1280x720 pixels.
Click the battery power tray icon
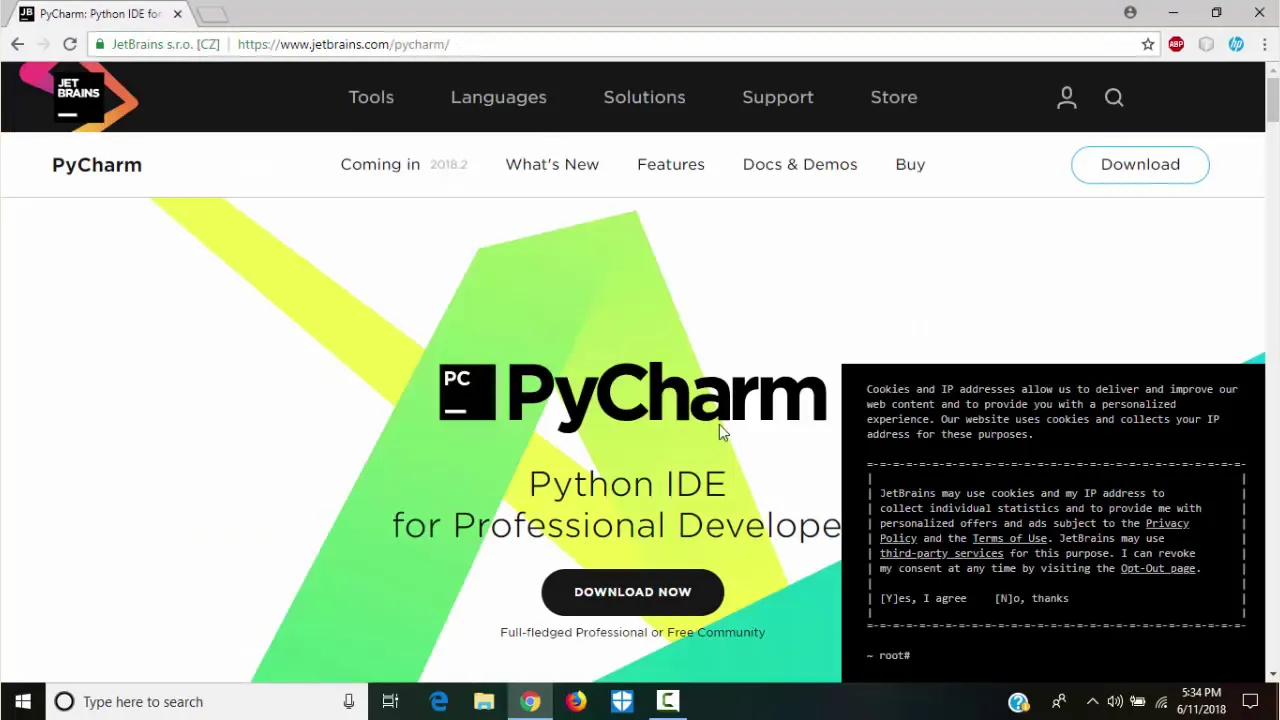pos(1138,702)
